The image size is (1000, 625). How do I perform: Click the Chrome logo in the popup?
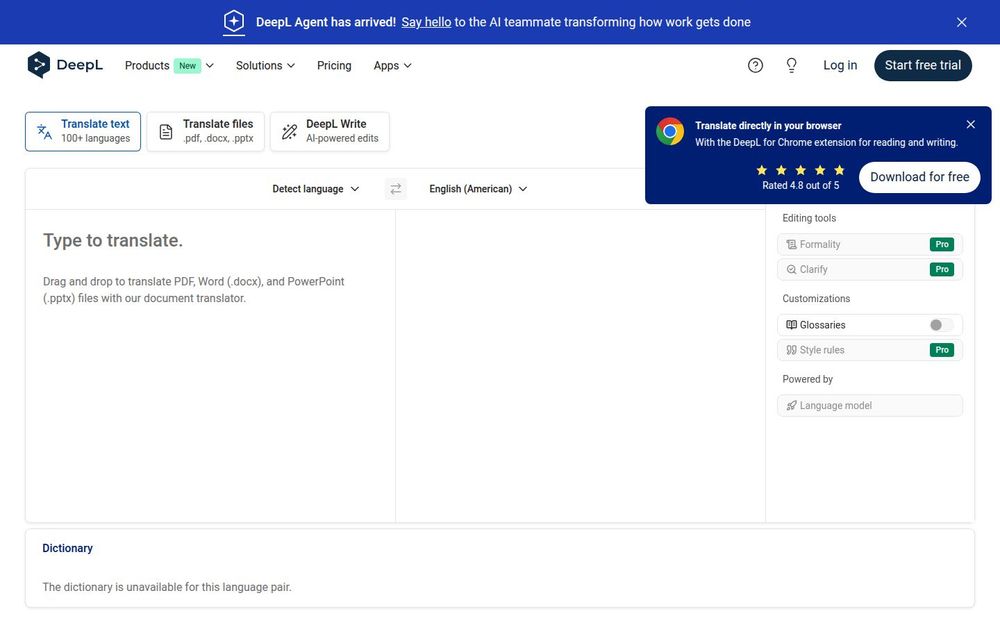click(x=670, y=131)
